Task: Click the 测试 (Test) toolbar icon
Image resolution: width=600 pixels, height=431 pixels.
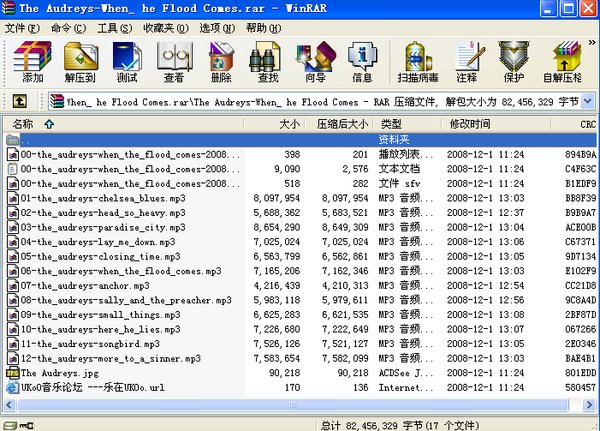Action: pyautogui.click(x=127, y=62)
